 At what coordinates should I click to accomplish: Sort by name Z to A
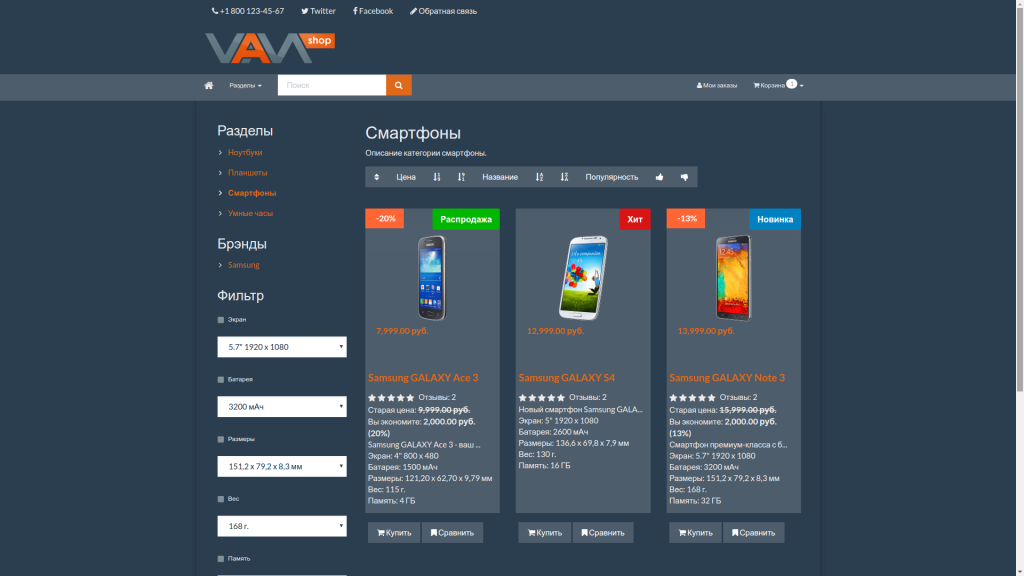pos(564,177)
